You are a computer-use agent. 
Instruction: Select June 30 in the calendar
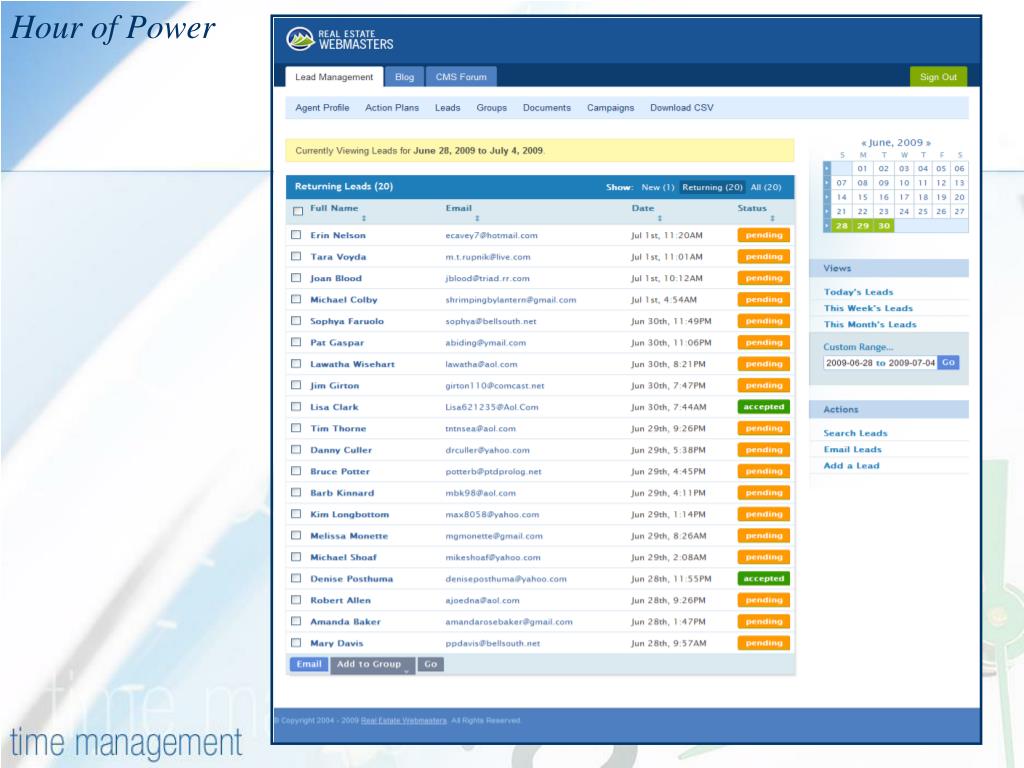[x=883, y=226]
